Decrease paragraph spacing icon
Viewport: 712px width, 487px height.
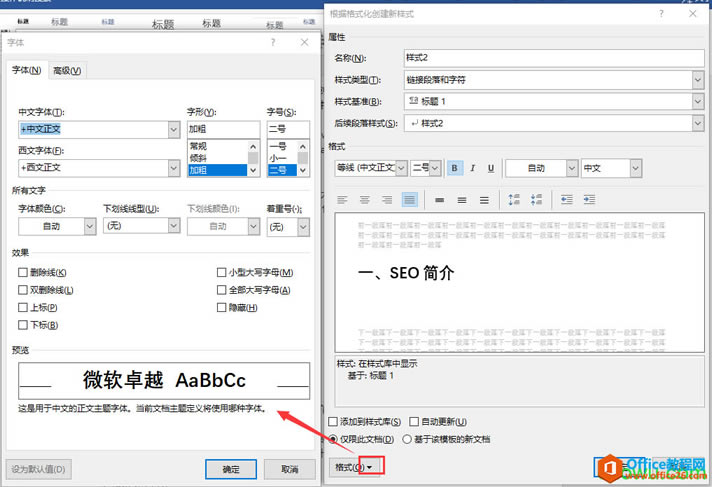click(536, 199)
